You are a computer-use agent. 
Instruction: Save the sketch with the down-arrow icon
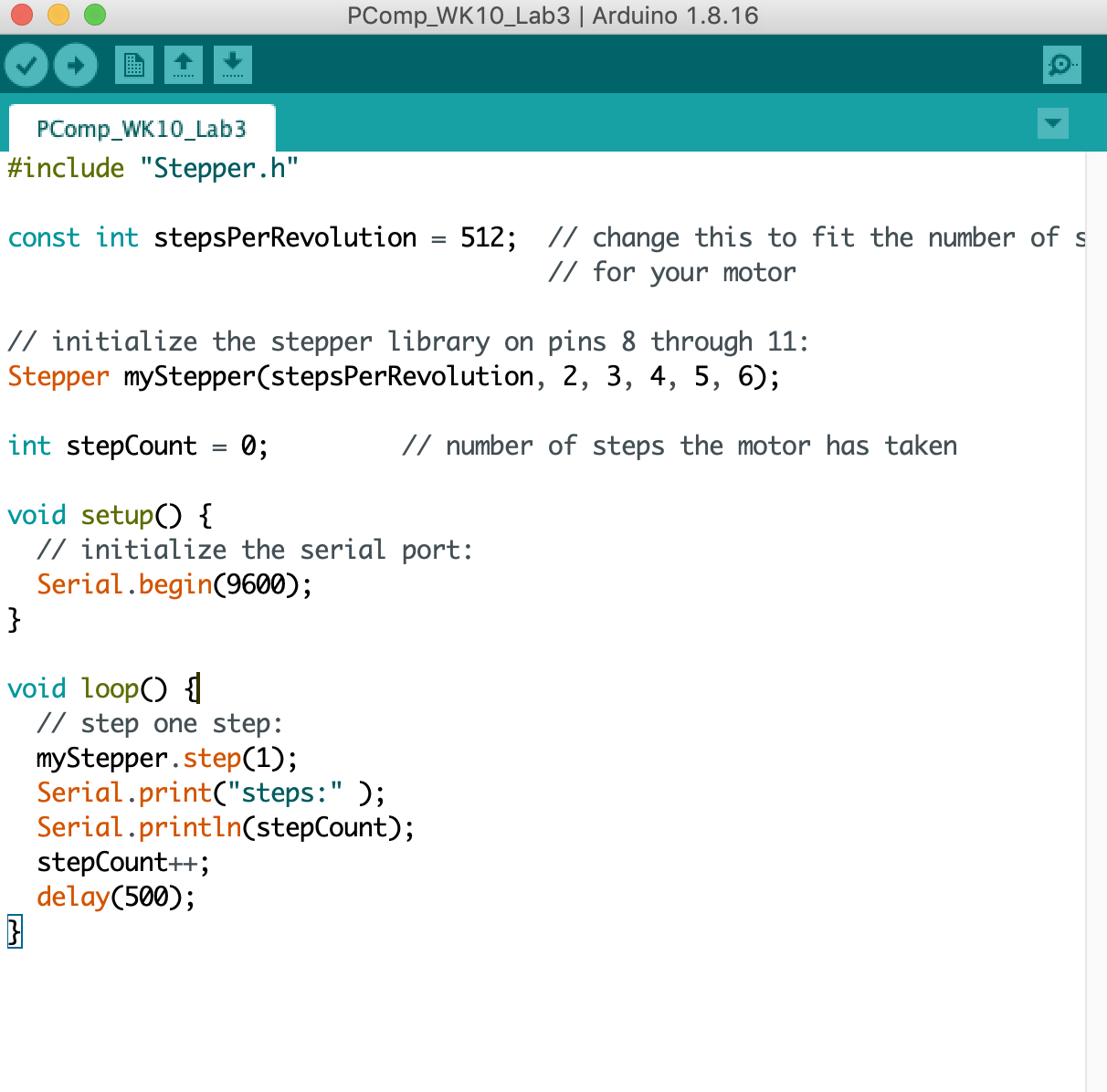pos(233,65)
